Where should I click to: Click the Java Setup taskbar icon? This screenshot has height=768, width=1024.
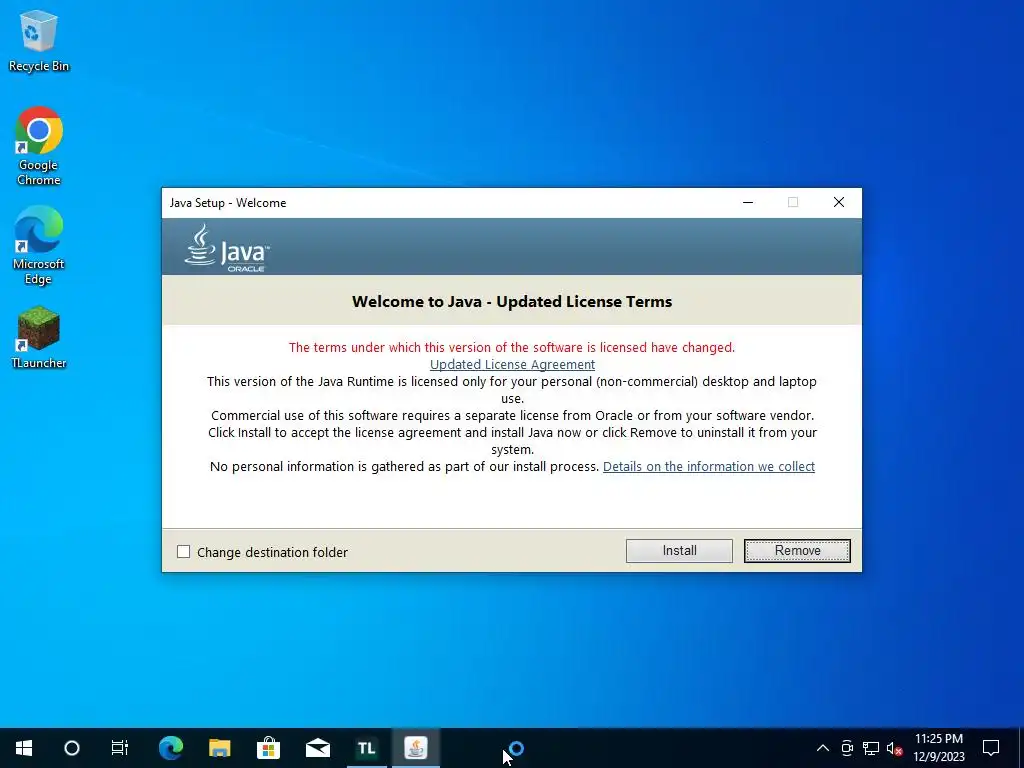416,748
